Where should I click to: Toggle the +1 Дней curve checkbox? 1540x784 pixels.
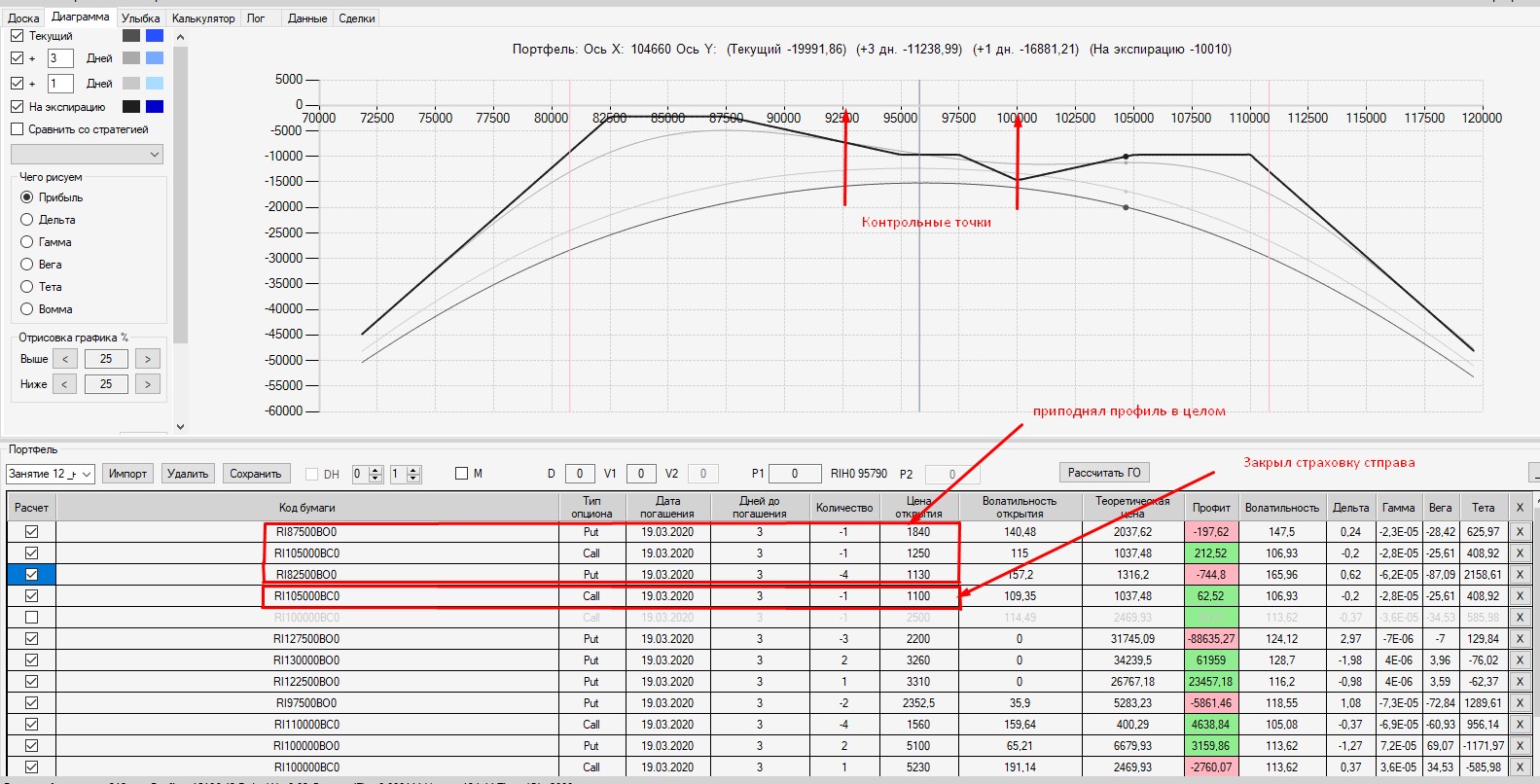17,84
